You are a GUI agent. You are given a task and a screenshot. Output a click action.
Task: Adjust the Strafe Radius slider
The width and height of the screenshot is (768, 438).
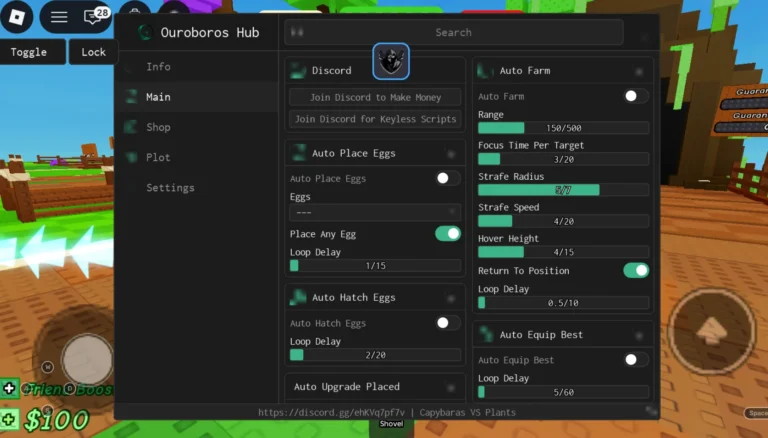click(563, 190)
